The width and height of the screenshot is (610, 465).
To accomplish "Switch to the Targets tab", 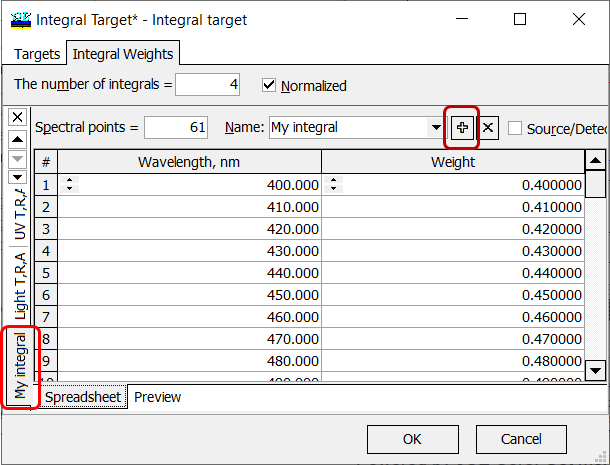I will coord(38,54).
